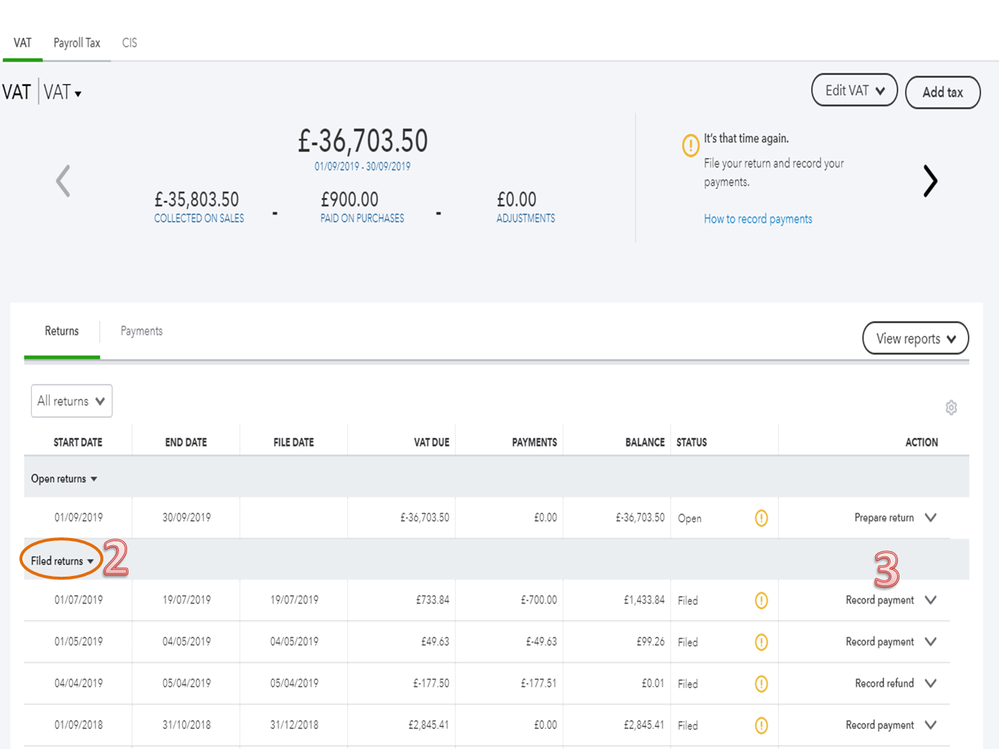Click the end date 30/09/2019 cell
The width and height of the screenshot is (999, 749).
(x=187, y=518)
